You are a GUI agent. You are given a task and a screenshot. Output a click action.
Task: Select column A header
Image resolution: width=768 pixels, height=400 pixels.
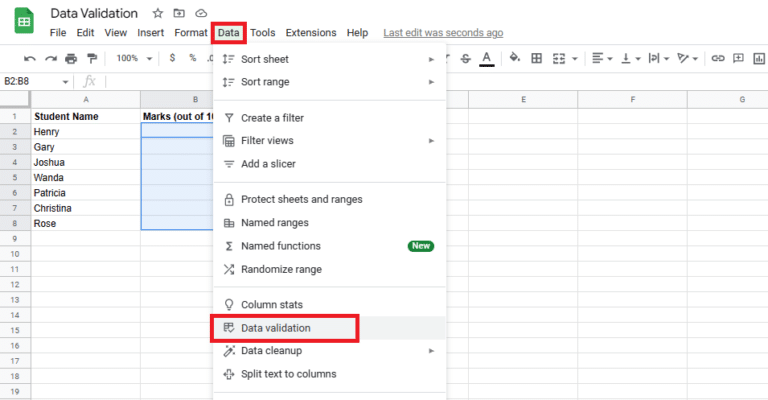click(86, 99)
